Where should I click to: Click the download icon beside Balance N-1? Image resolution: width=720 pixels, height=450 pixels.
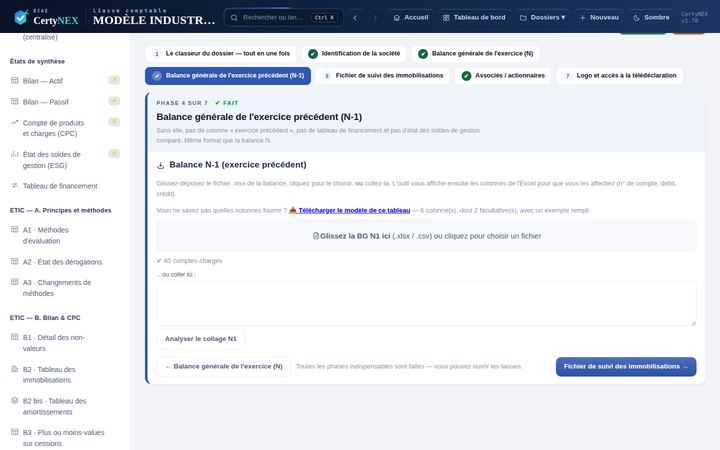[x=161, y=165]
